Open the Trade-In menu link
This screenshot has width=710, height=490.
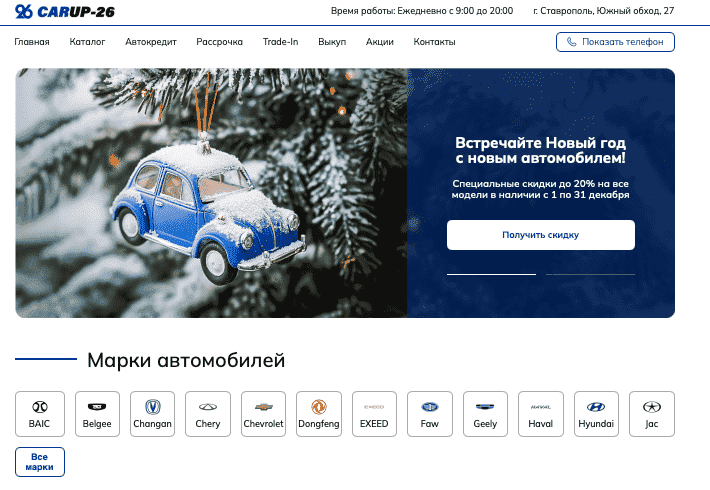coord(280,42)
